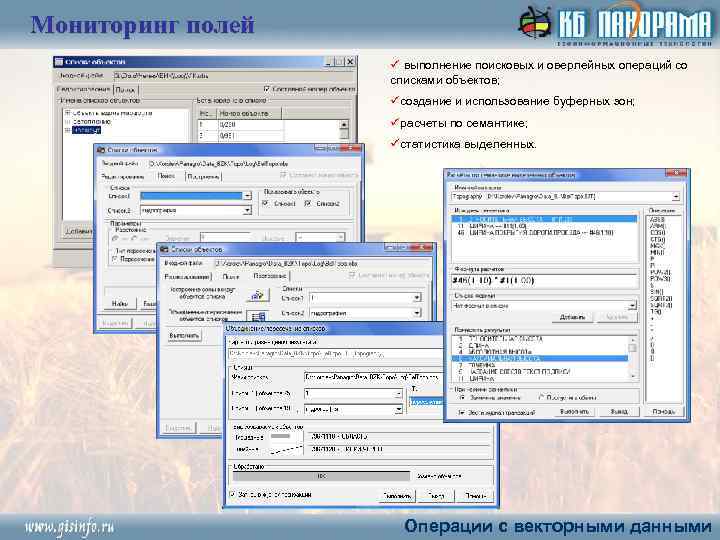Click SIN operation in operations list
The width and height of the screenshot is (720, 540).
point(657,292)
